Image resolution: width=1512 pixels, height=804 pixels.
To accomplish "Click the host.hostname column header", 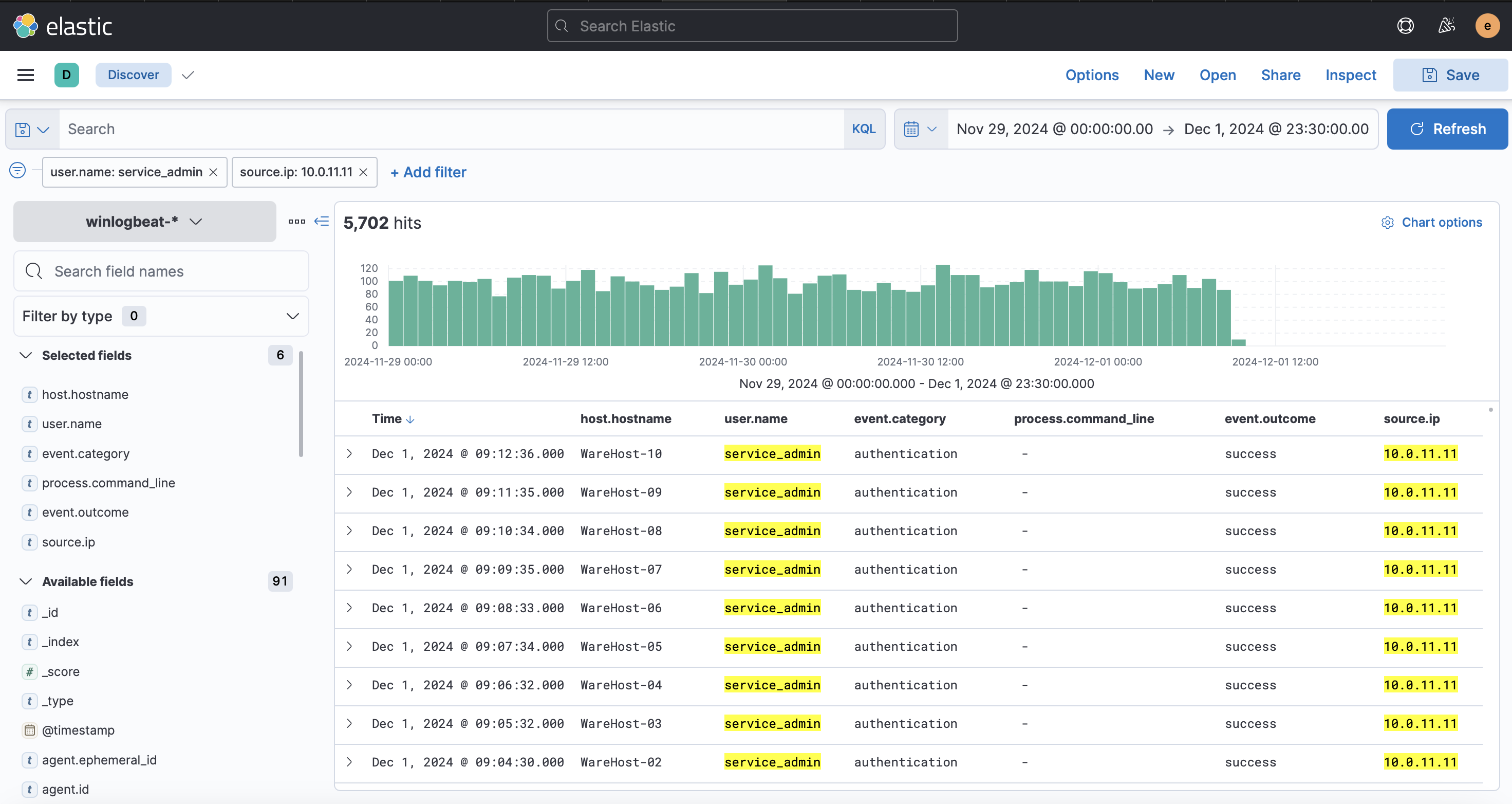I will [626, 419].
